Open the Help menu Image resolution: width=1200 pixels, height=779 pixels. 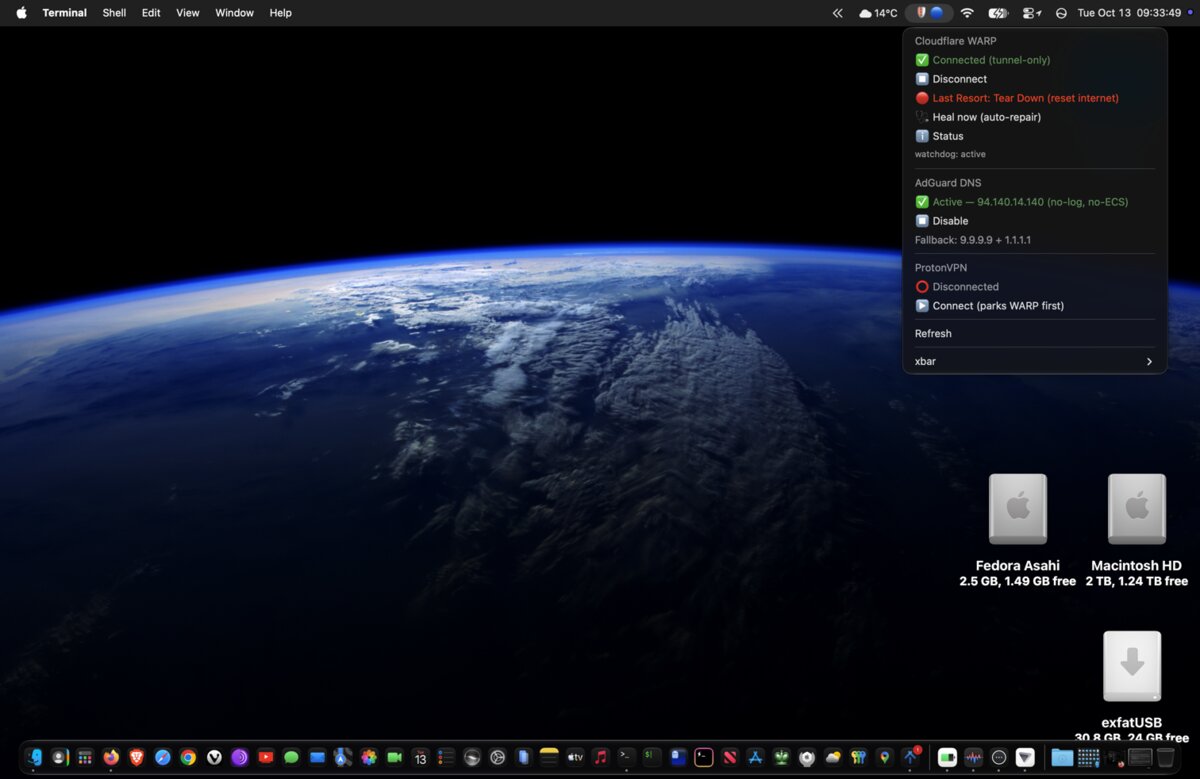click(281, 13)
